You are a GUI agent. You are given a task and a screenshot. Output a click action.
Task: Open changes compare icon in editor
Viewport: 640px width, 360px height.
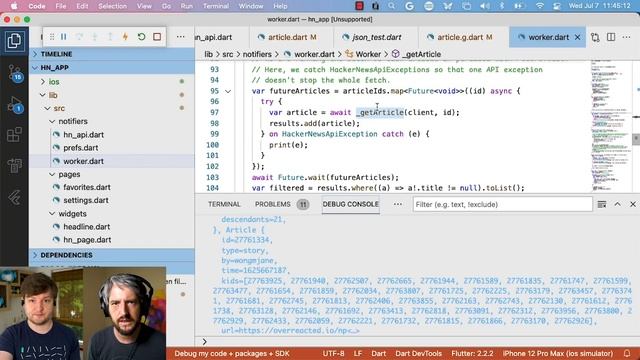tap(595, 37)
